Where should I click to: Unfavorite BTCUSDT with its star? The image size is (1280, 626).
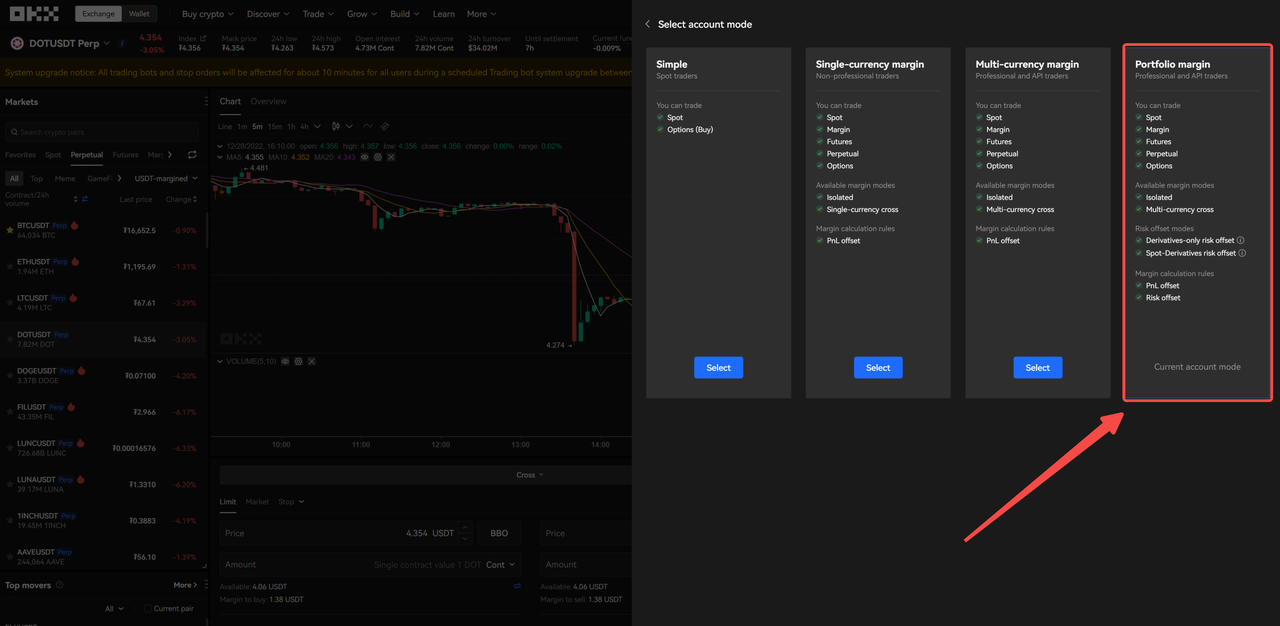(10, 230)
